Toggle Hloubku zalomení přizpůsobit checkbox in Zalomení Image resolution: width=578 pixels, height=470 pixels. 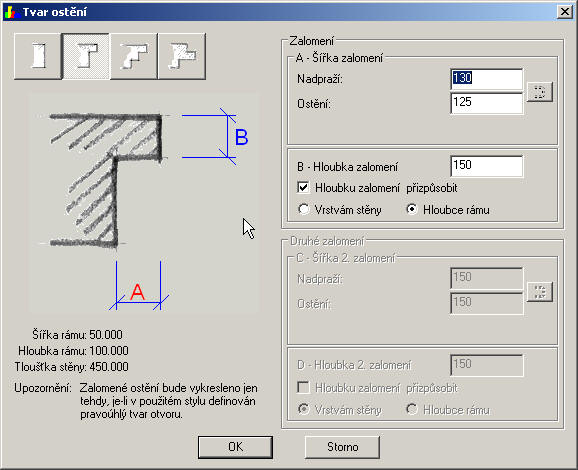[303, 188]
